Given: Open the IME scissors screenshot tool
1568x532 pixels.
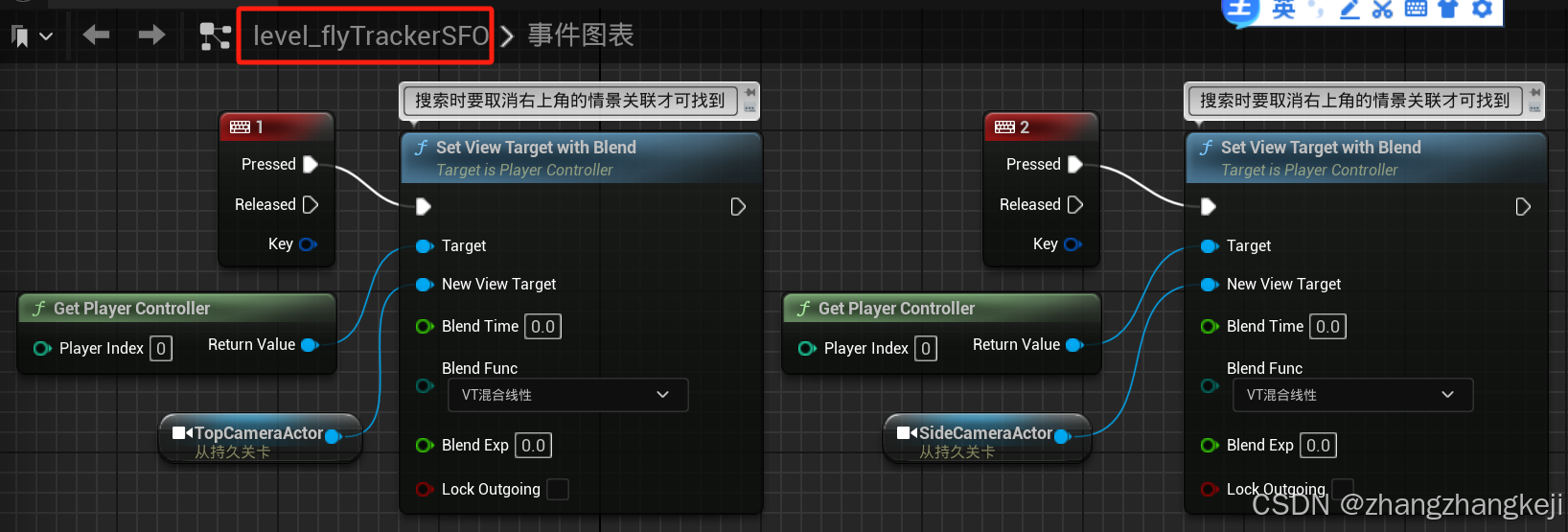Looking at the screenshot, I should tap(1382, 10).
